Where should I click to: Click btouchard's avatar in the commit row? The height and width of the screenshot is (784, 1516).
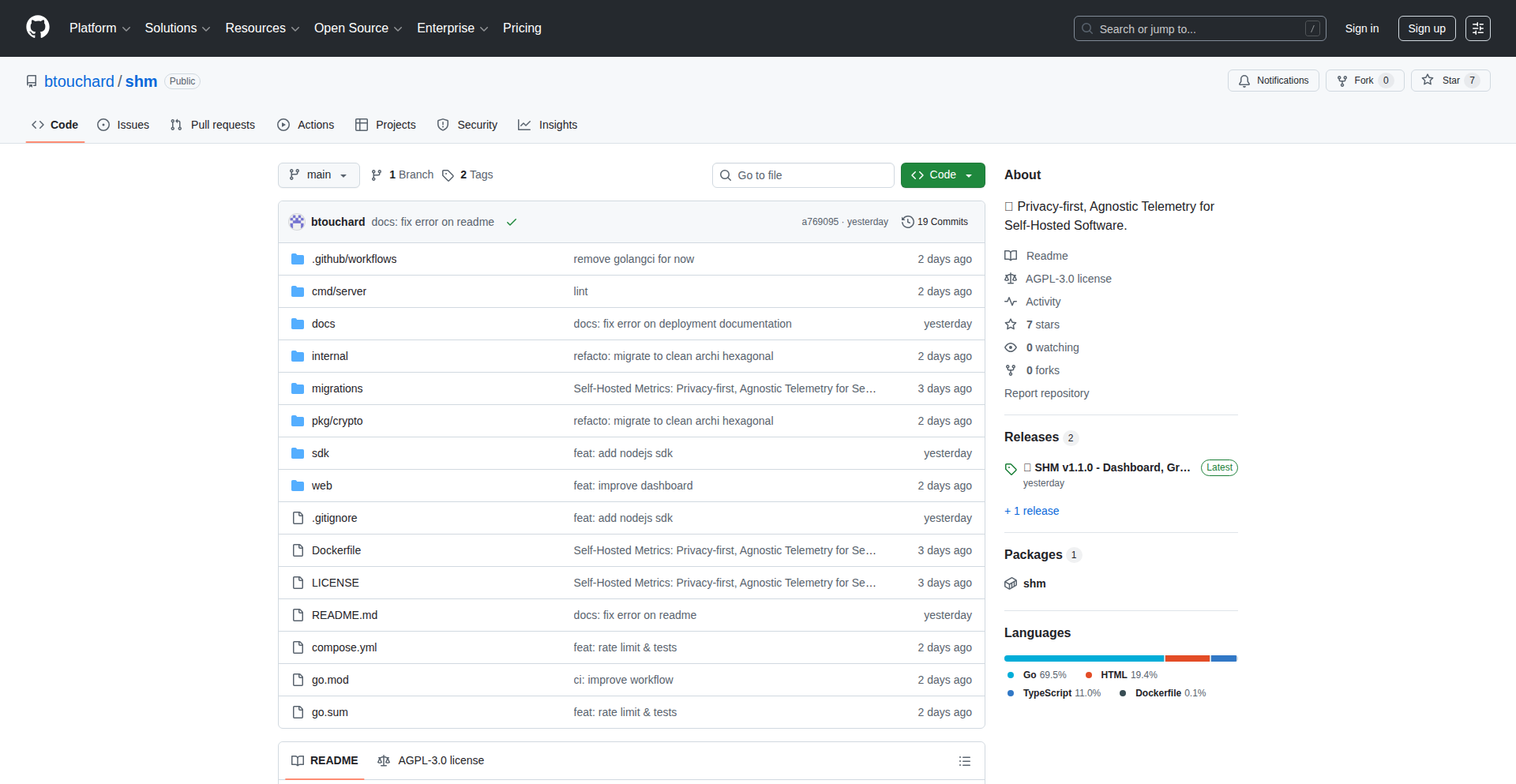coord(297,222)
